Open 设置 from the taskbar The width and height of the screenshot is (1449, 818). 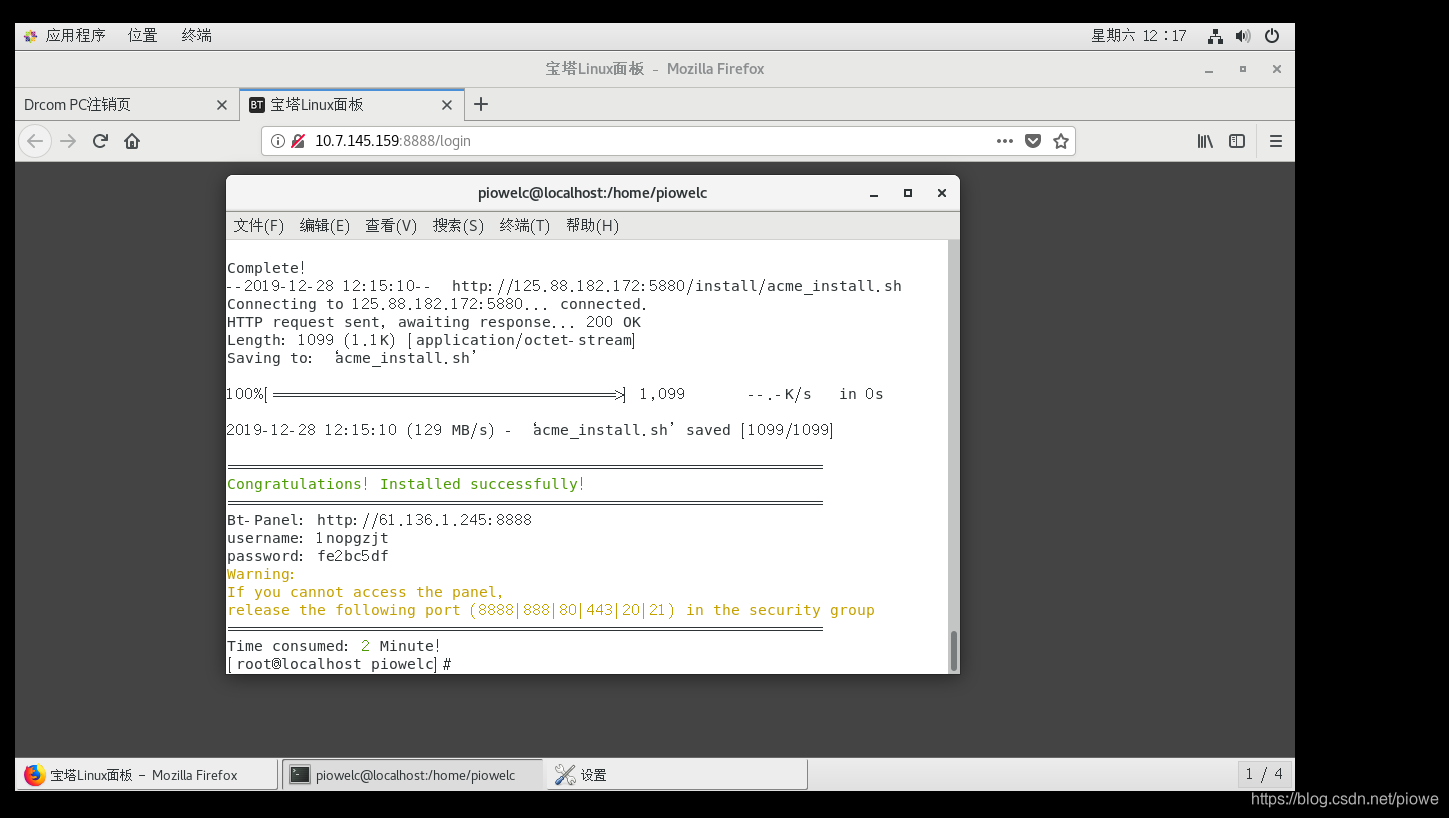coord(678,775)
